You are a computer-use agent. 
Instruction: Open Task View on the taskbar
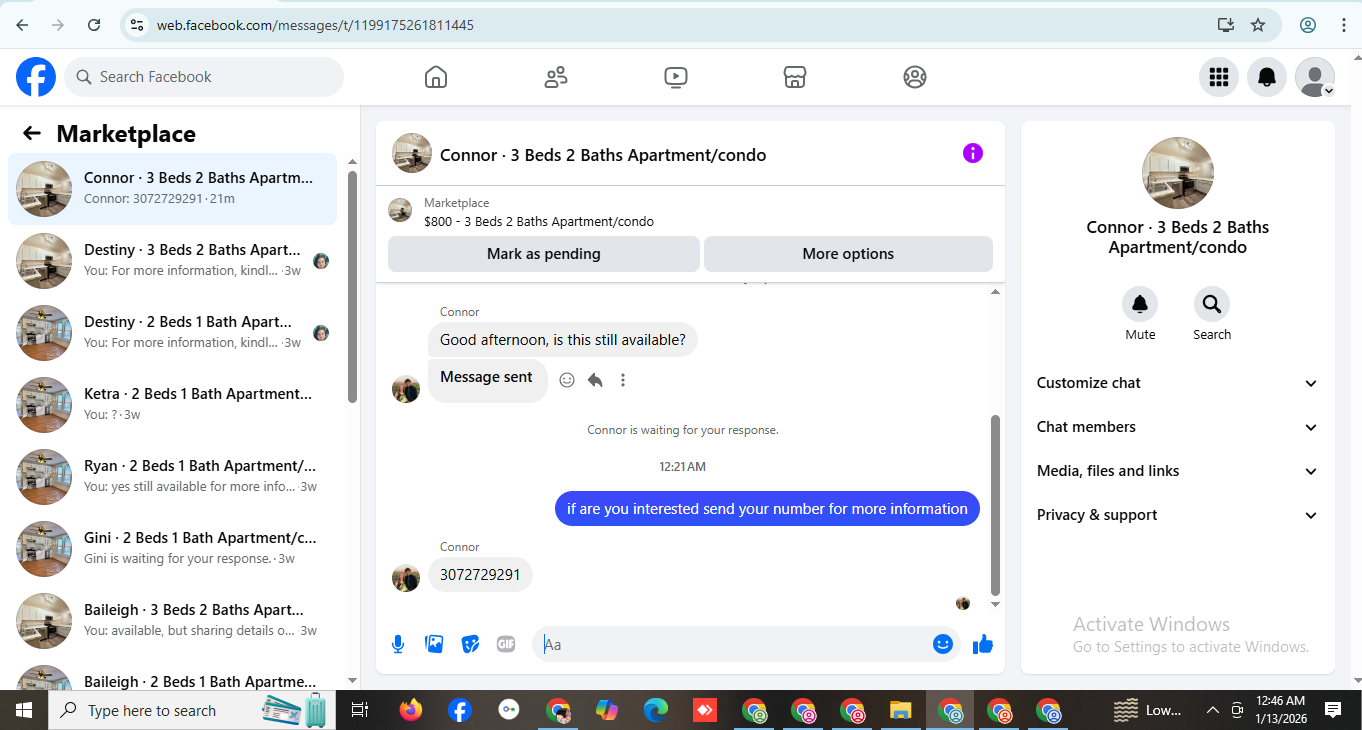tap(360, 710)
